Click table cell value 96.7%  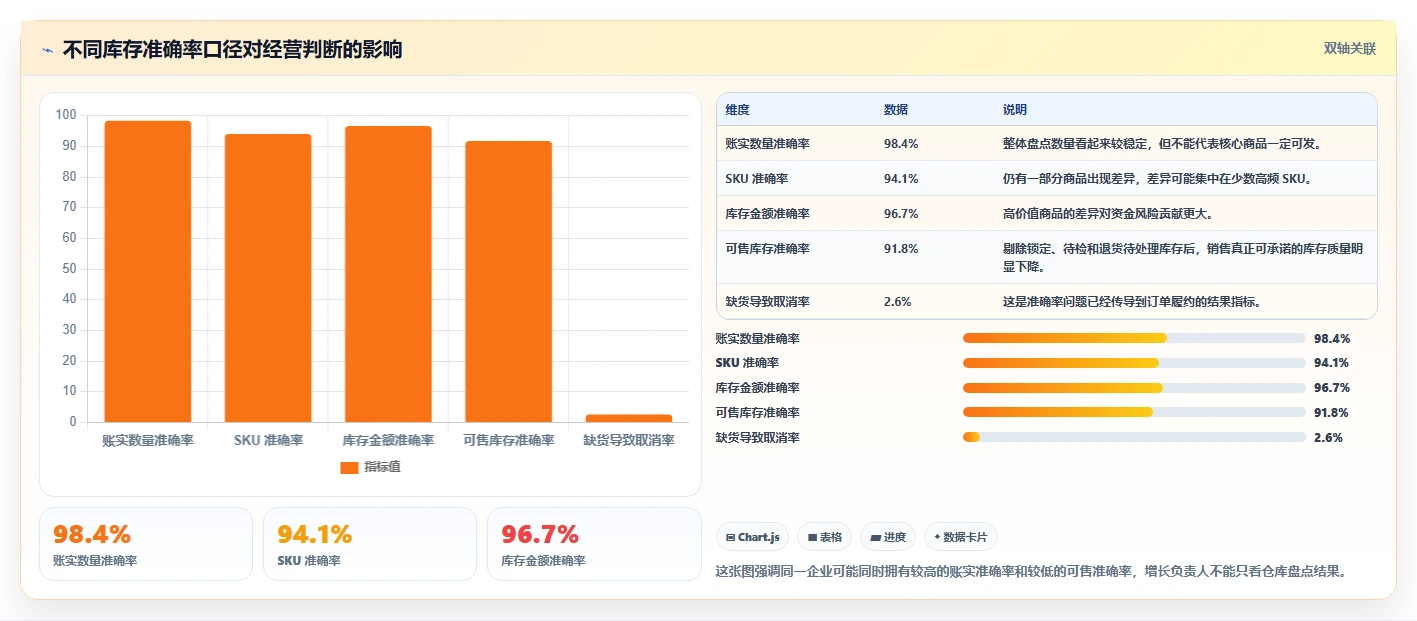click(901, 214)
